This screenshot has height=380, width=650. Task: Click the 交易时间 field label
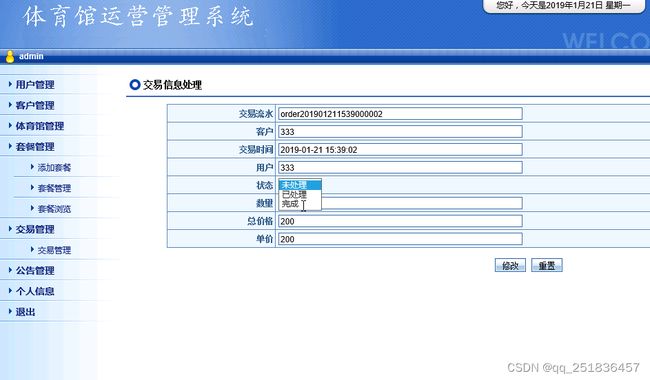pos(256,150)
